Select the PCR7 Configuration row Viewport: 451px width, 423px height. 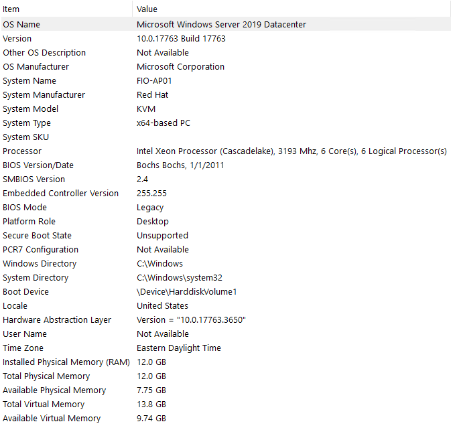pos(225,249)
